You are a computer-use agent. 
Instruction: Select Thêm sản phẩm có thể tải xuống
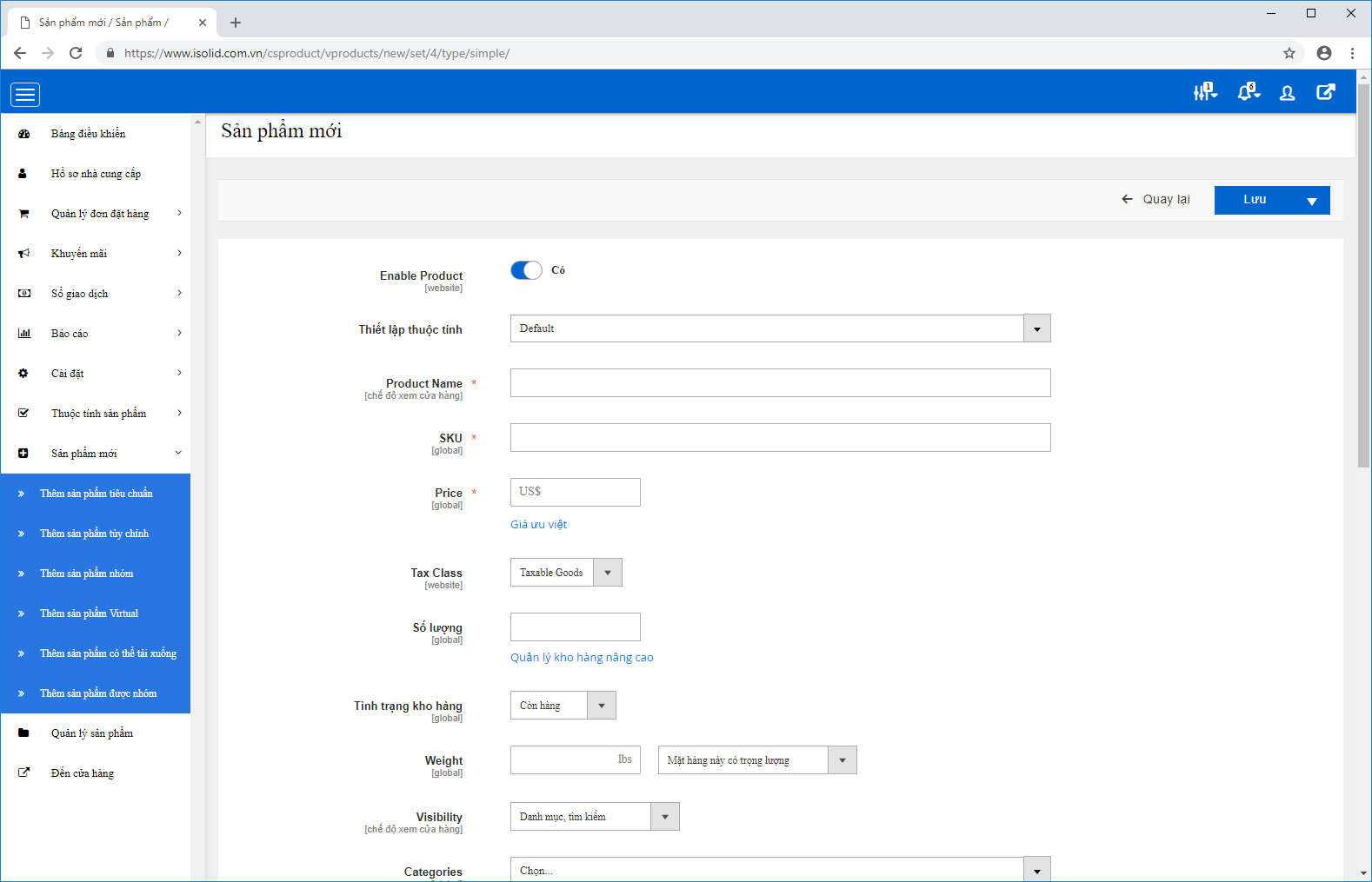click(96, 653)
